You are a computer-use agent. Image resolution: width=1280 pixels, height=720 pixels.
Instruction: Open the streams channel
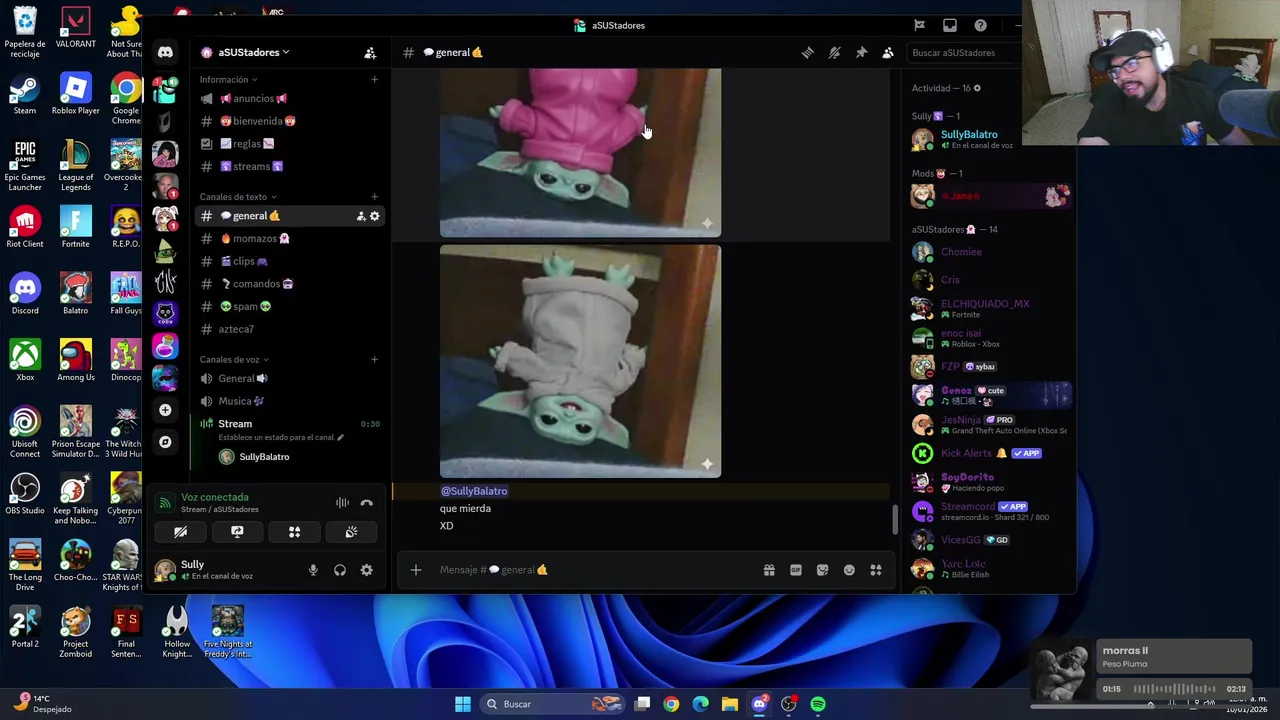click(288, 167)
